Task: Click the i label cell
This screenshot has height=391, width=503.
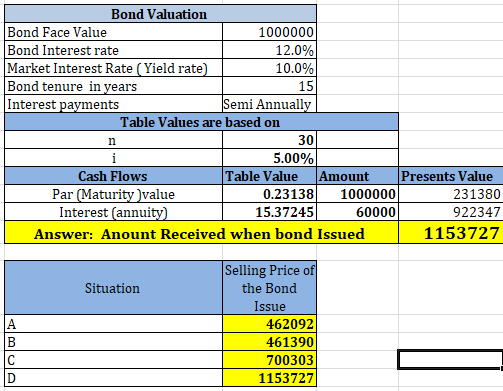Action: [114, 158]
